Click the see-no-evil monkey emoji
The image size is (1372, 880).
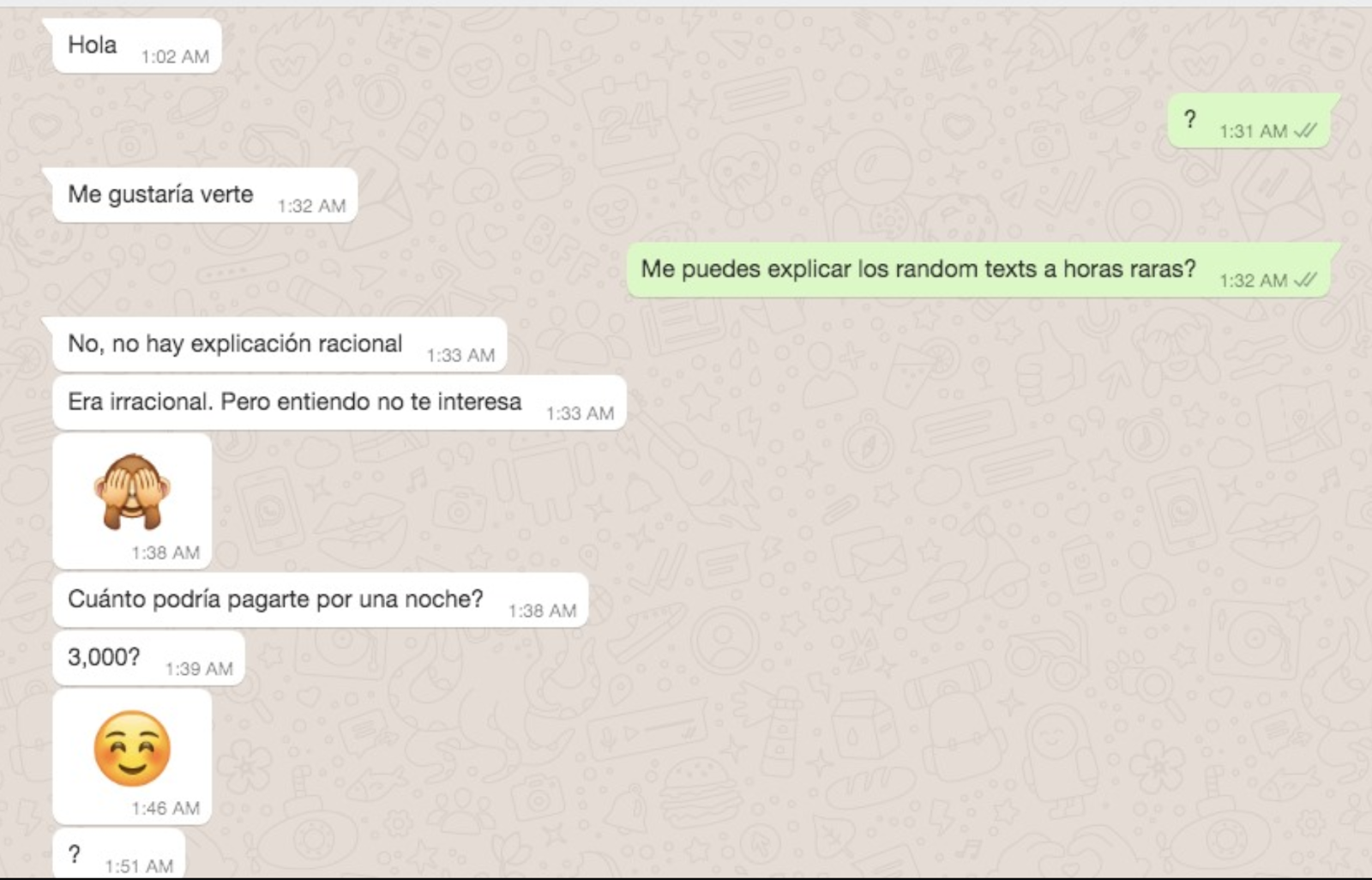[x=132, y=490]
